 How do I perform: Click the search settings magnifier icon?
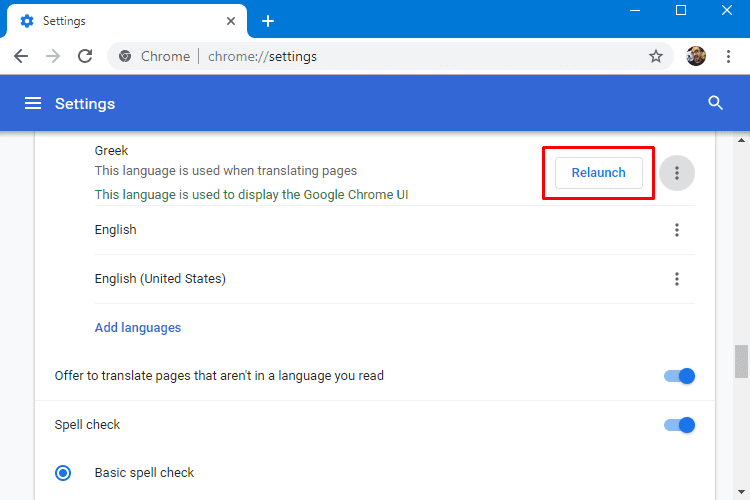point(716,103)
